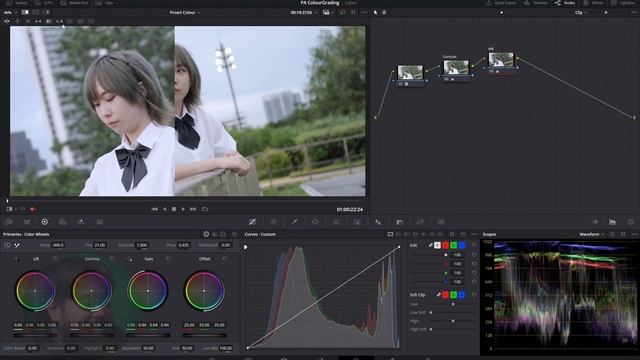Open the Color Match palette icon
The height and width of the screenshot is (360, 640).
27,222
